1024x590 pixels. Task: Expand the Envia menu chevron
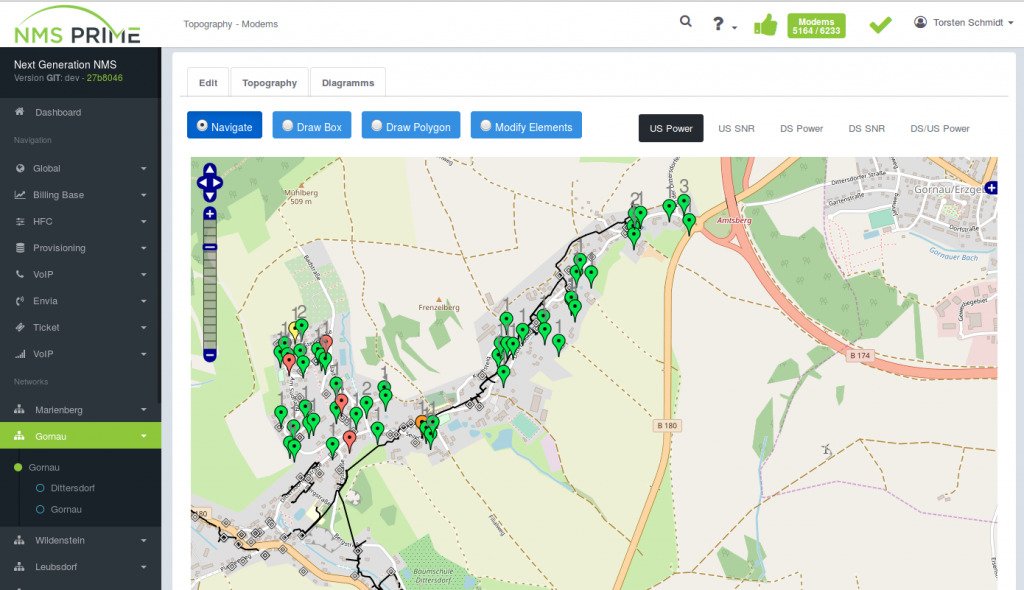144,301
